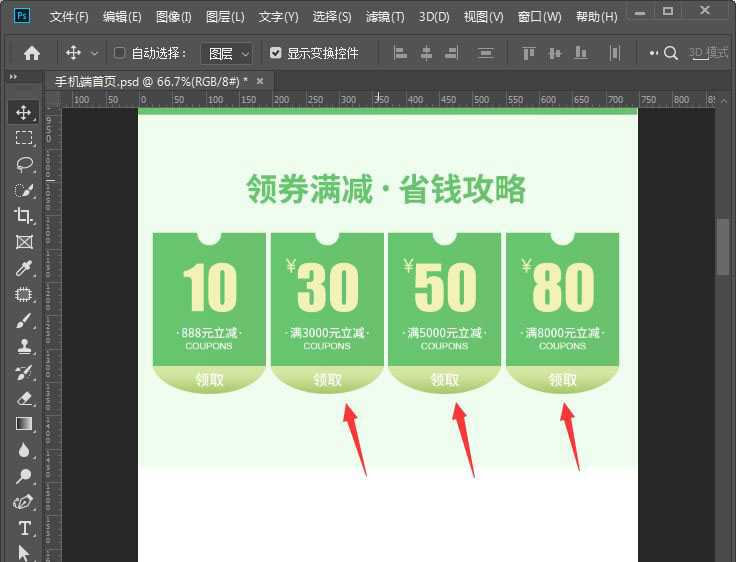Select the Lasso tool
Image resolution: width=736 pixels, height=562 pixels.
(x=24, y=164)
